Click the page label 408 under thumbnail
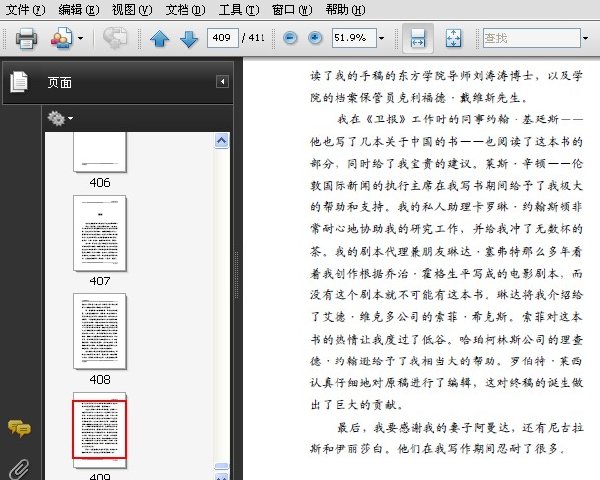The height and width of the screenshot is (480, 600). point(100,380)
